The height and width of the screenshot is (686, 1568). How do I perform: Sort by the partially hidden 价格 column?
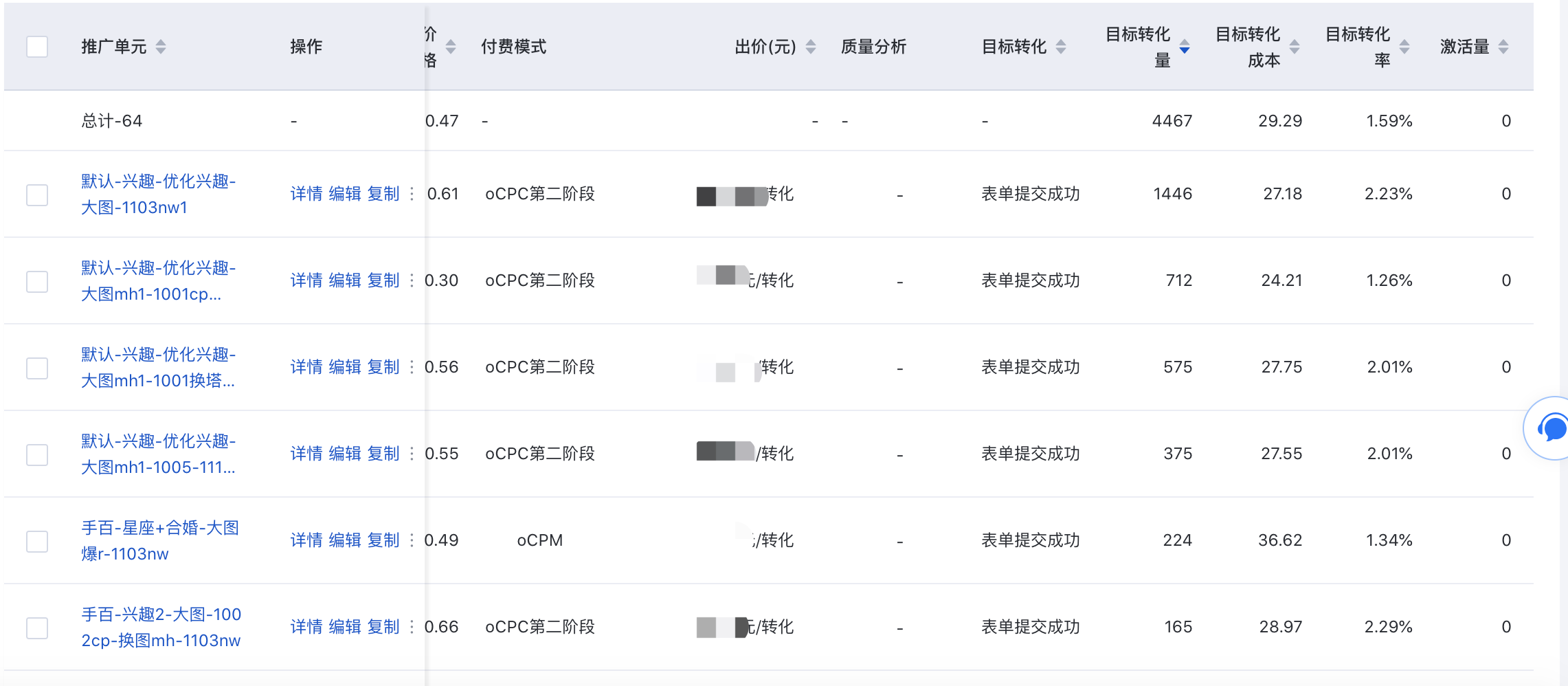pyautogui.click(x=451, y=47)
